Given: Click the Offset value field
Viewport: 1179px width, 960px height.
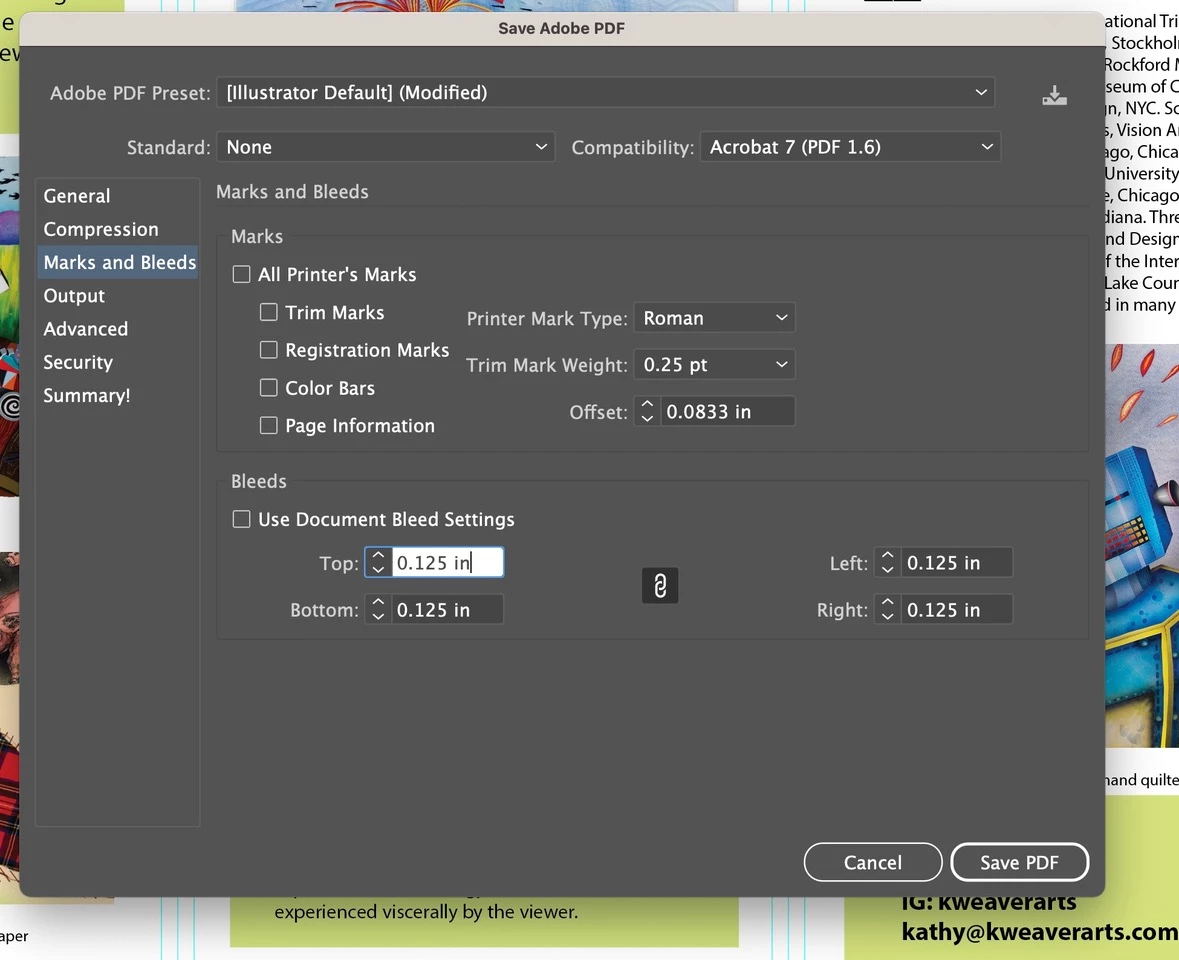Looking at the screenshot, I should tap(727, 411).
